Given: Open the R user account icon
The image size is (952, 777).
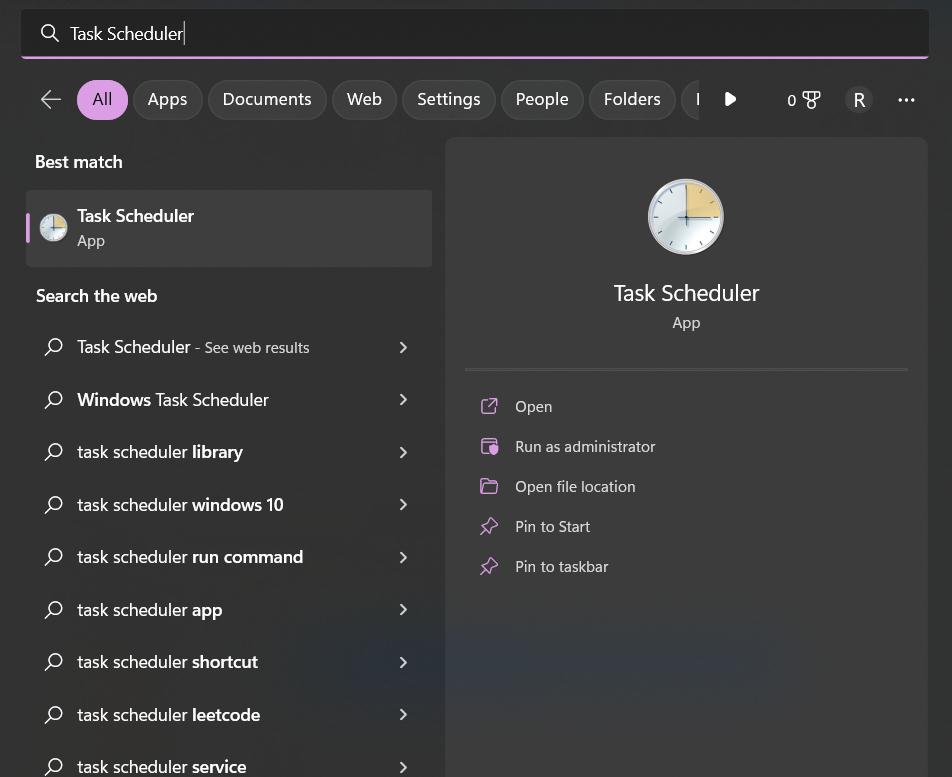Looking at the screenshot, I should (859, 100).
